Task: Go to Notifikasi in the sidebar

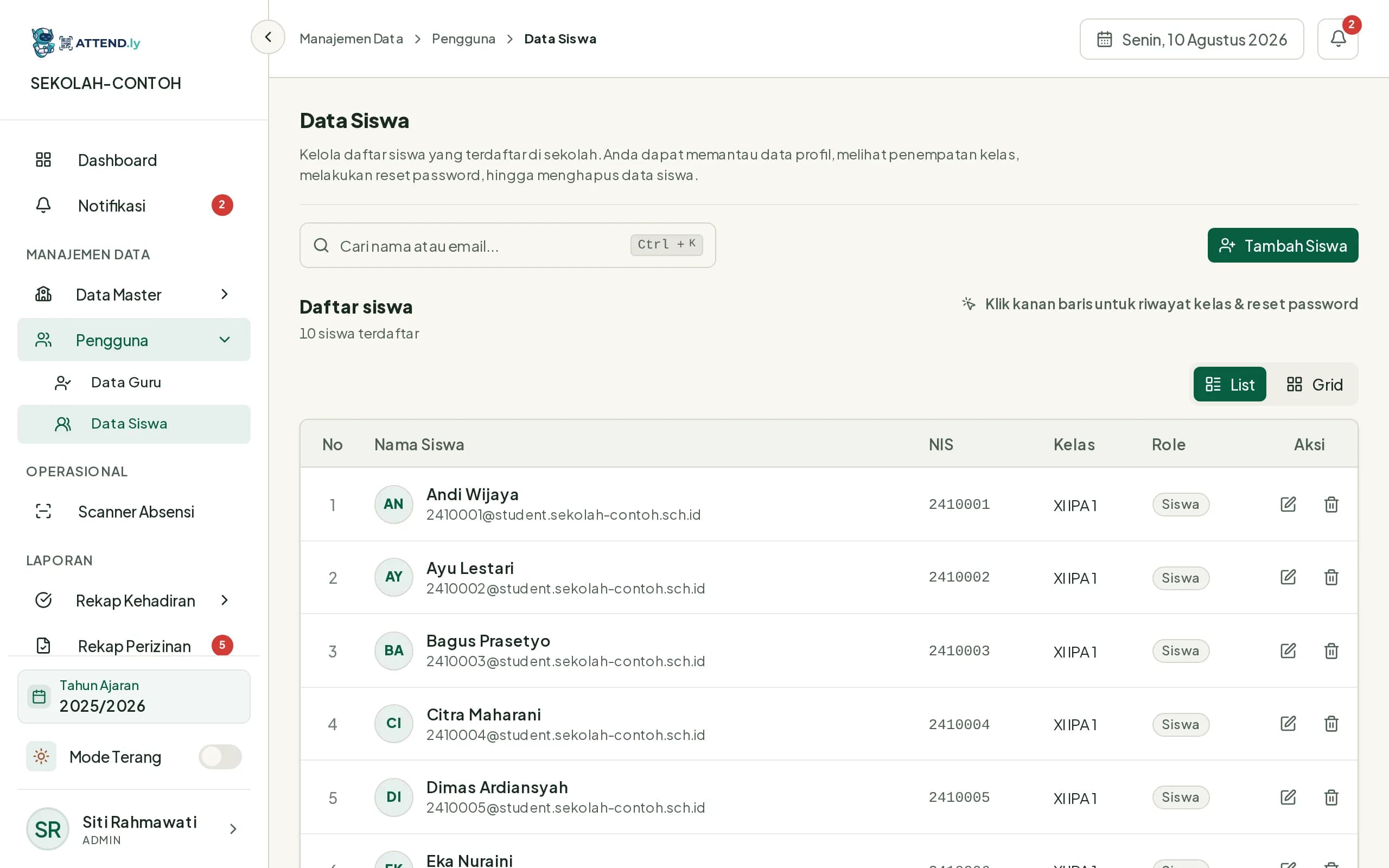Action: pyautogui.click(x=133, y=206)
